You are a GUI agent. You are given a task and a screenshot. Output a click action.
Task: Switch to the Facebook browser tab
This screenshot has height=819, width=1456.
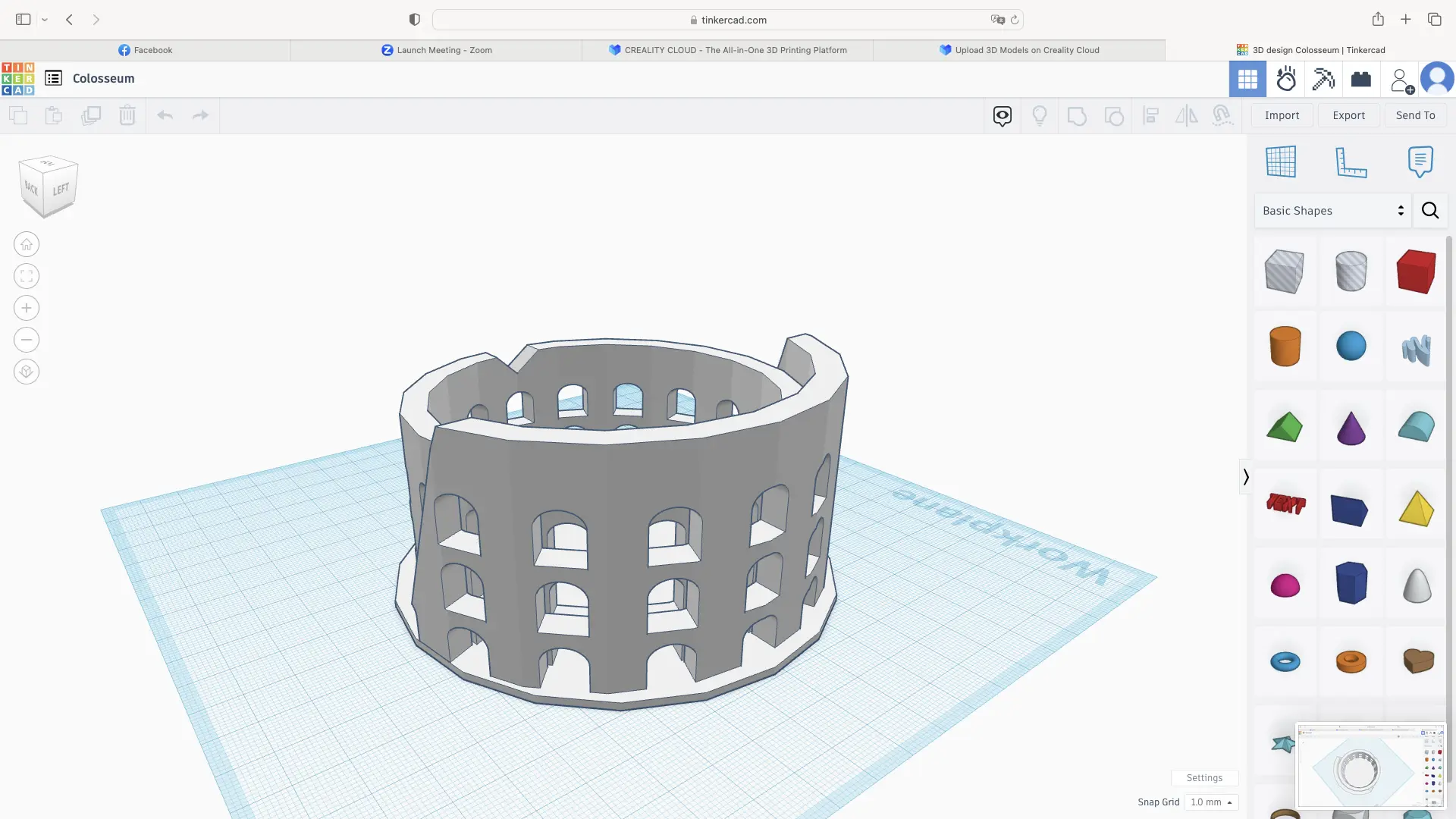146,50
